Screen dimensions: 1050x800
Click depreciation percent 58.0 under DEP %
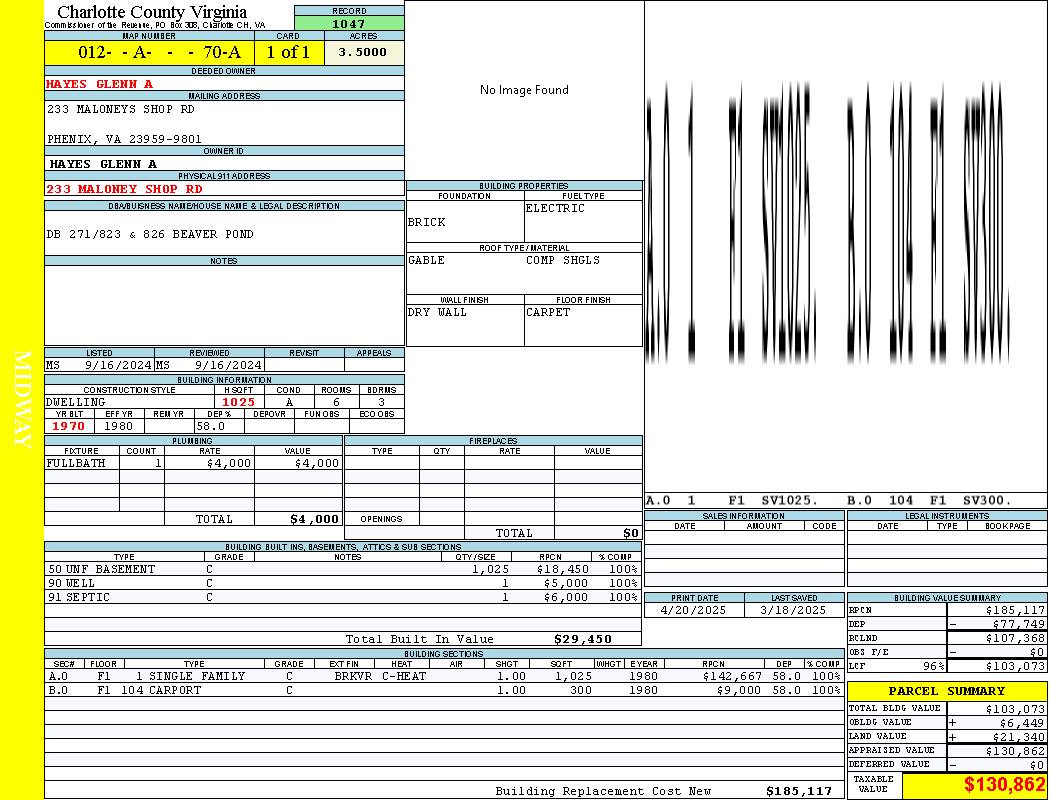pos(211,426)
